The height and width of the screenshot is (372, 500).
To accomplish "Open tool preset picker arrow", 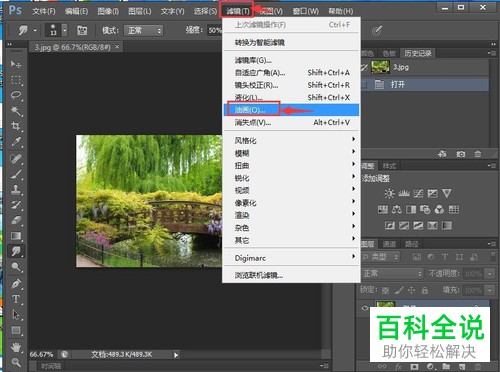I will pyautogui.click(x=35, y=31).
